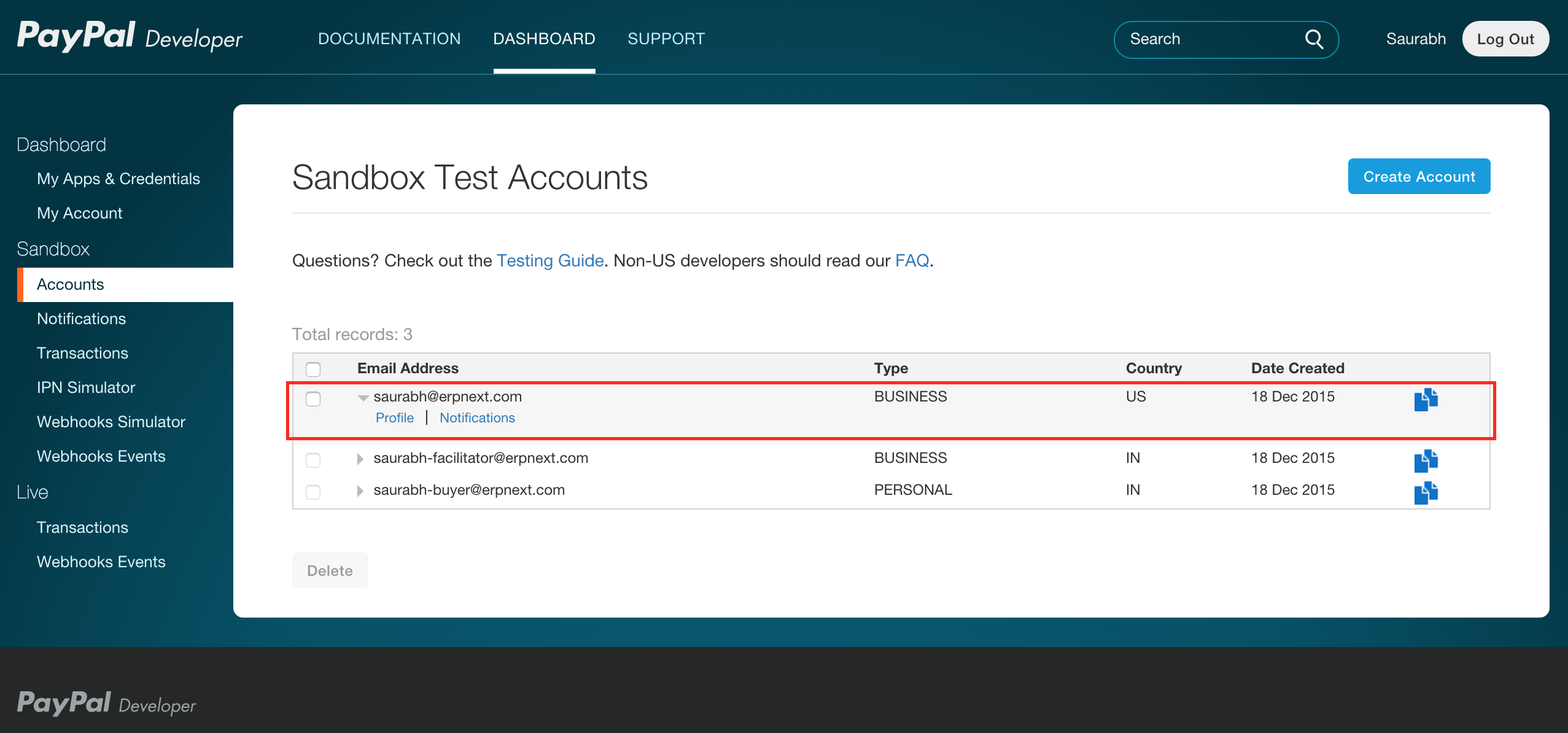The width and height of the screenshot is (1568, 733).
Task: Click the Create Account button
Action: [x=1420, y=176]
